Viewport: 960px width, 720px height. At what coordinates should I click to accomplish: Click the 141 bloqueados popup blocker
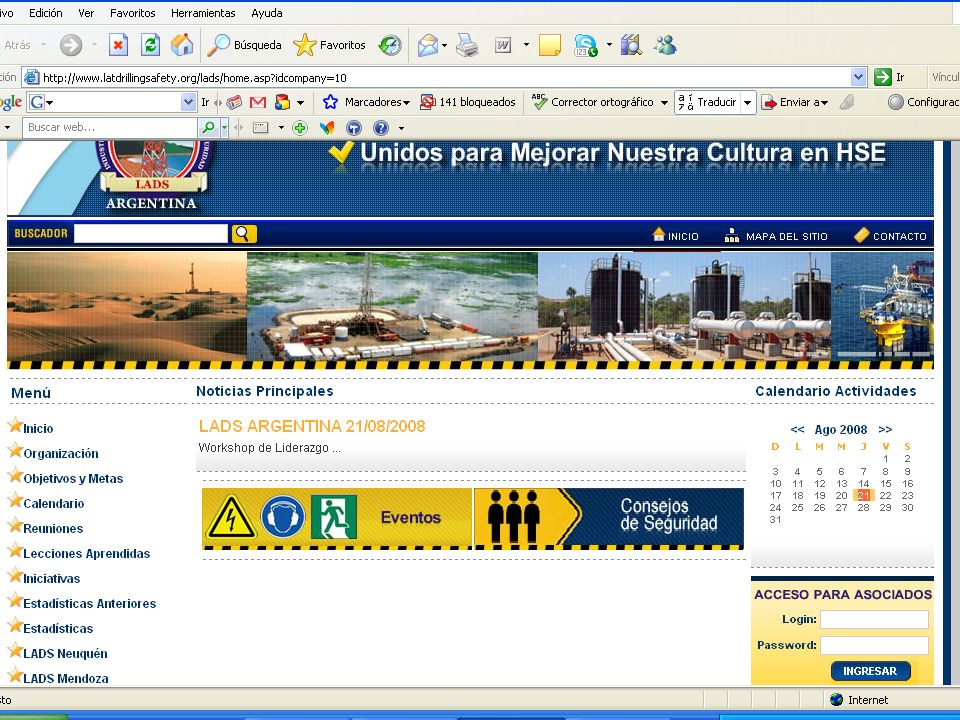468,102
